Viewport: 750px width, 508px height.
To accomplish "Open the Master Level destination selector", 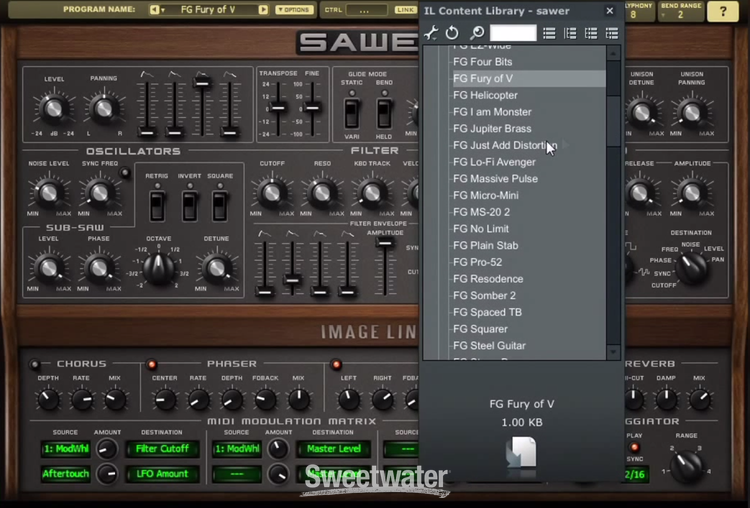I will coord(334,449).
